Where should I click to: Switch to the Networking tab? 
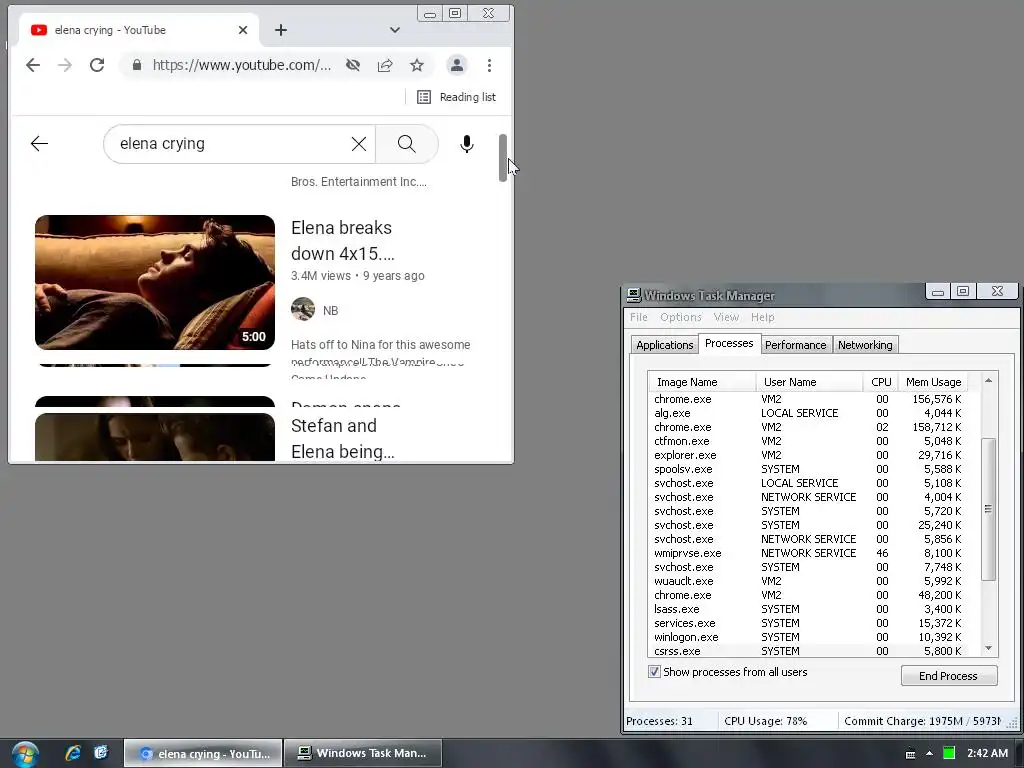coord(865,345)
